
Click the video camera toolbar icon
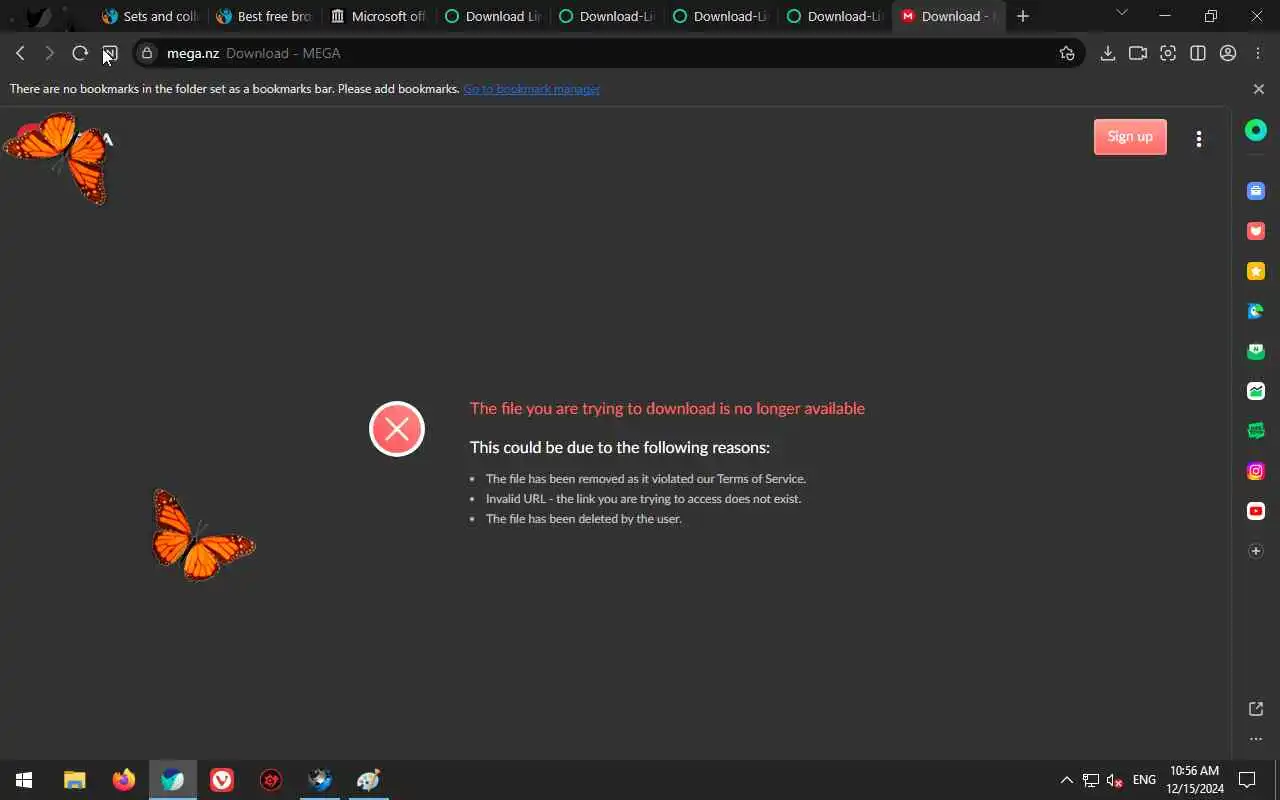[x=1138, y=53]
